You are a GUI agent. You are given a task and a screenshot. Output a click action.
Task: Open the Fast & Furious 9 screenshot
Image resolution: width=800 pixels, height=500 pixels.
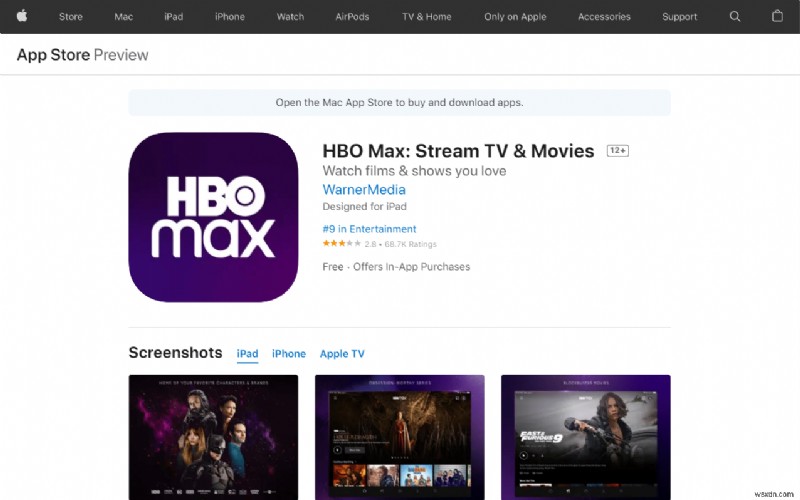586,437
